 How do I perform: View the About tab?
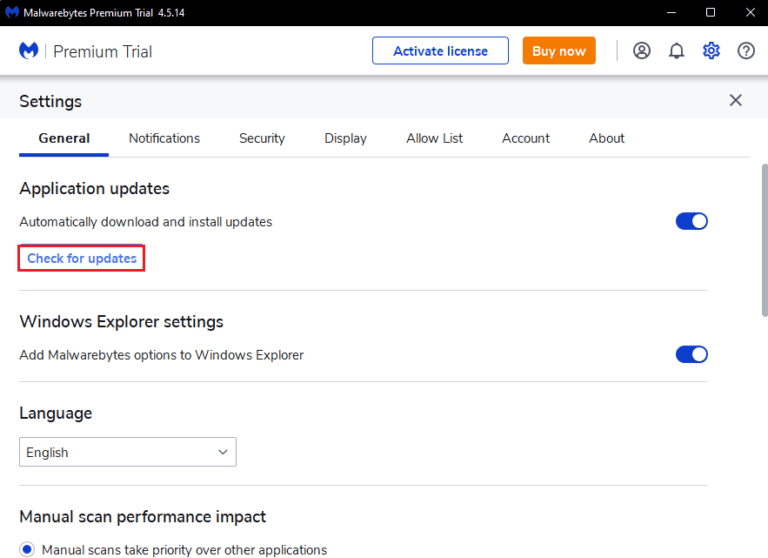tap(607, 138)
